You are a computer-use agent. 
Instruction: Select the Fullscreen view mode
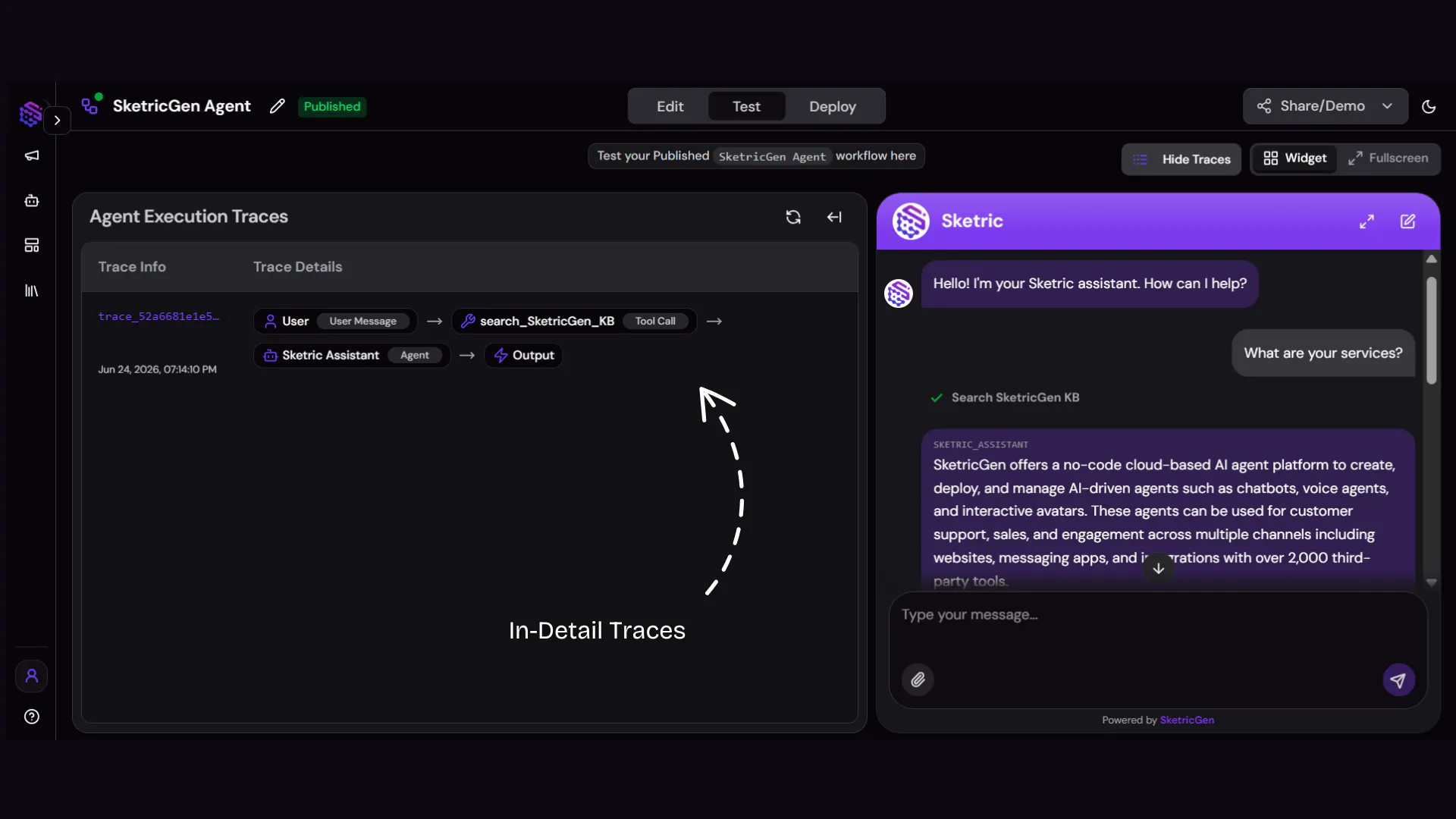(x=1389, y=158)
